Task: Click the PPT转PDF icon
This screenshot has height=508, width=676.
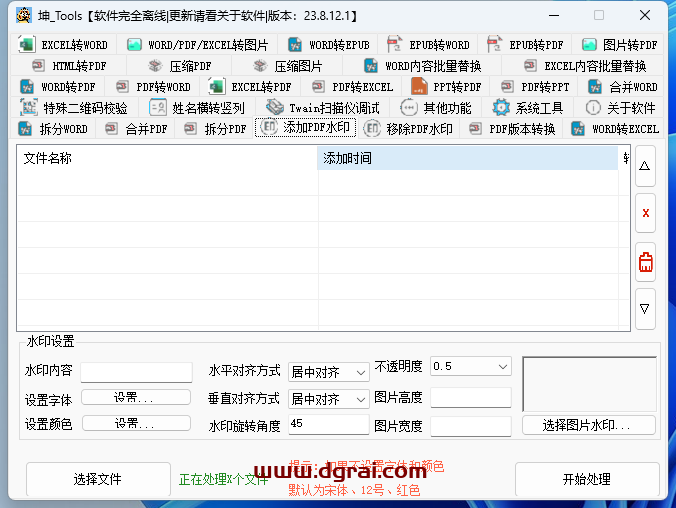Action: 419,86
